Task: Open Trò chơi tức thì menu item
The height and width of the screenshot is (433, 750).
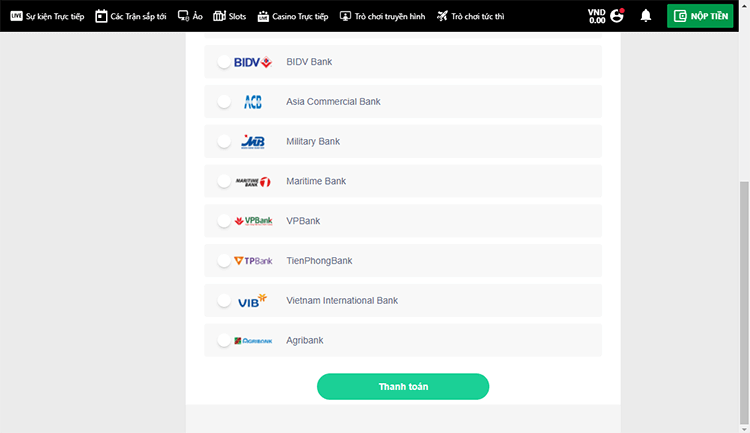Action: click(x=470, y=16)
